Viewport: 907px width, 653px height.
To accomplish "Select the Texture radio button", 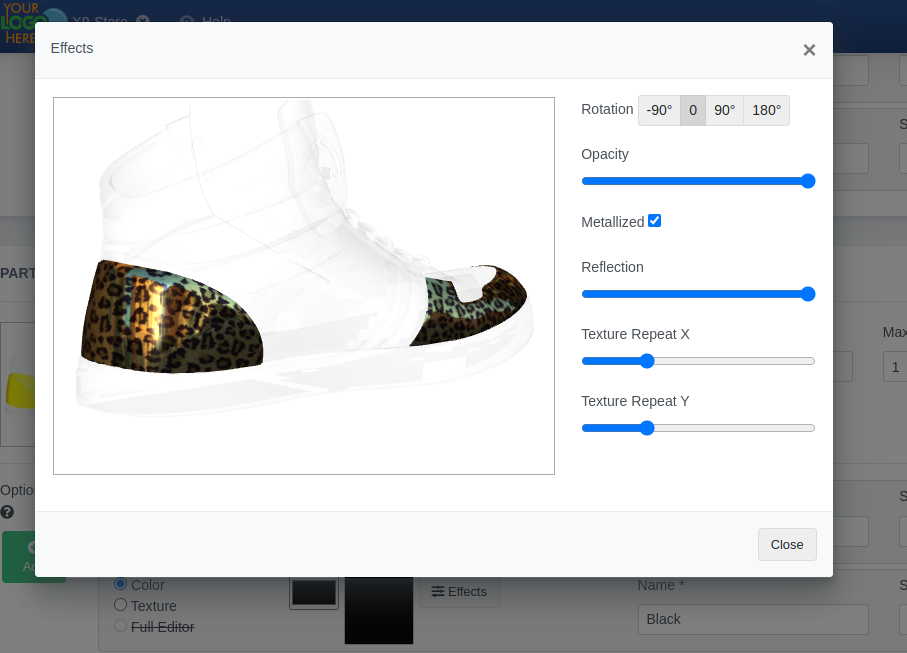I will click(x=121, y=605).
